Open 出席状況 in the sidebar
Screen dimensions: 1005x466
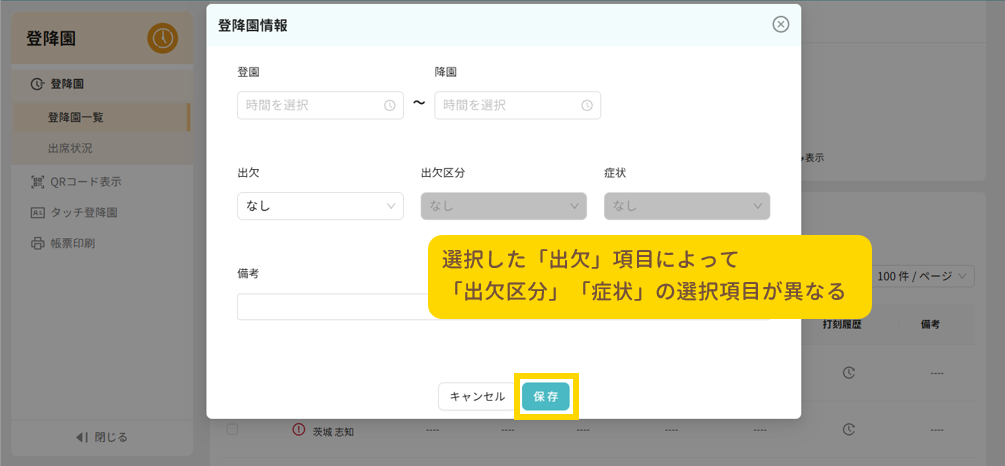coord(70,148)
